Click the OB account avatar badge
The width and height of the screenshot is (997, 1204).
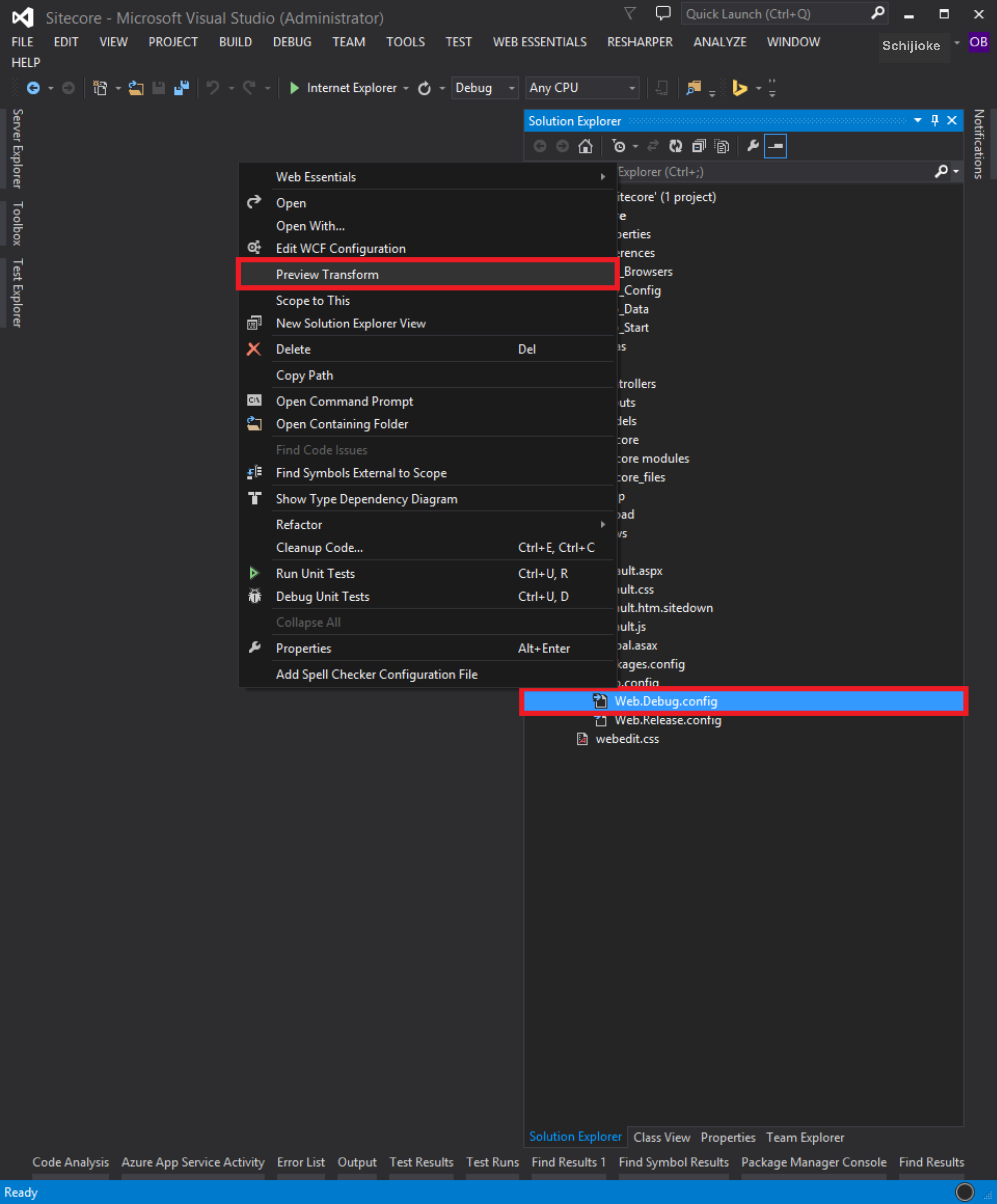[x=978, y=42]
